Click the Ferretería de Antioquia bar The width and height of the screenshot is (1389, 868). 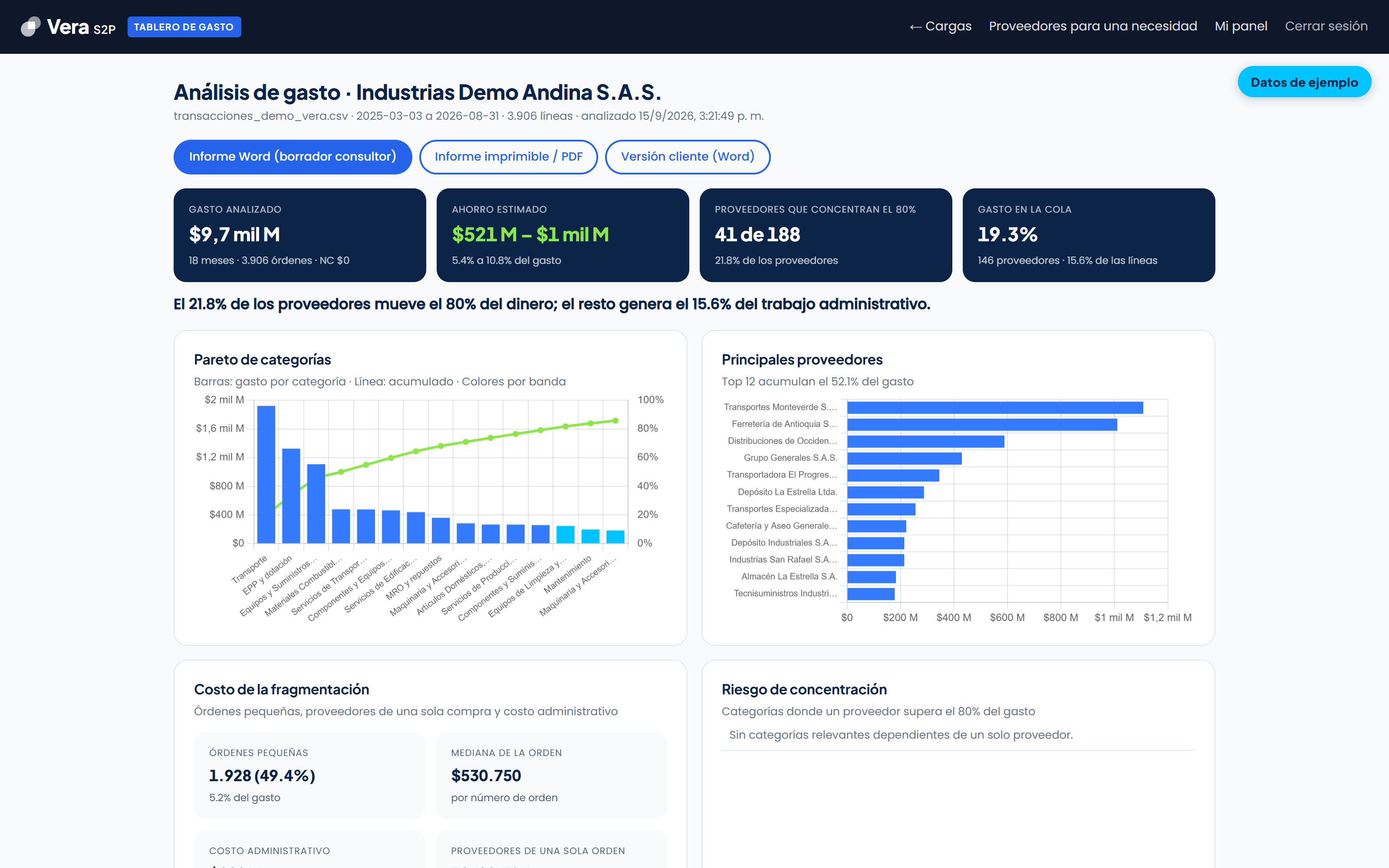pos(982,425)
